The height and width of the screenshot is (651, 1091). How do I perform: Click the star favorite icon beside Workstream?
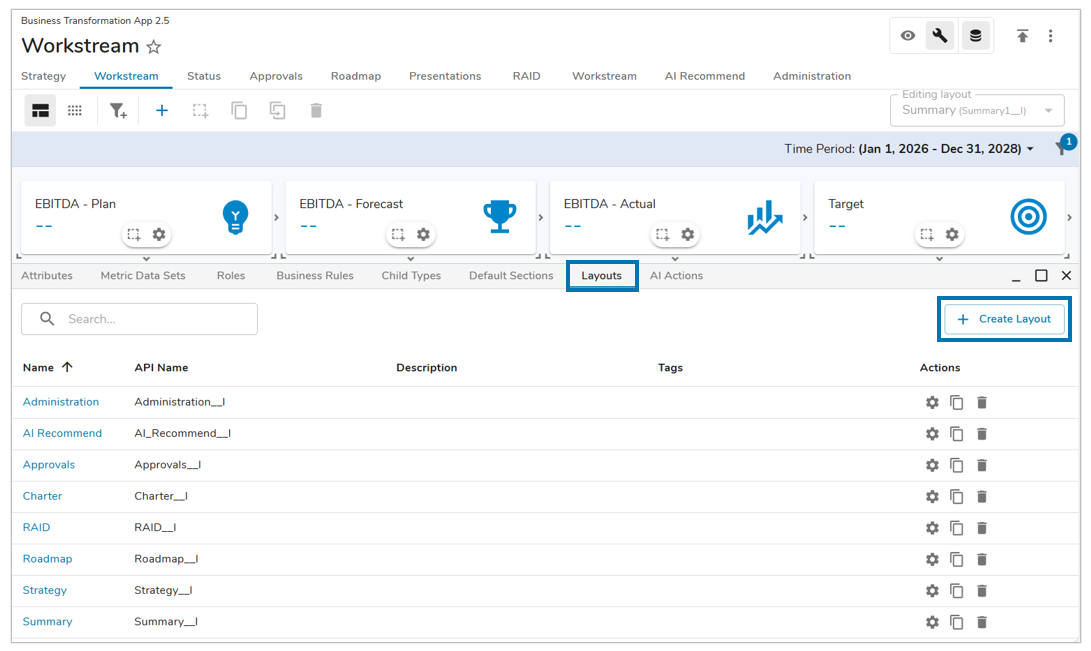click(x=154, y=47)
